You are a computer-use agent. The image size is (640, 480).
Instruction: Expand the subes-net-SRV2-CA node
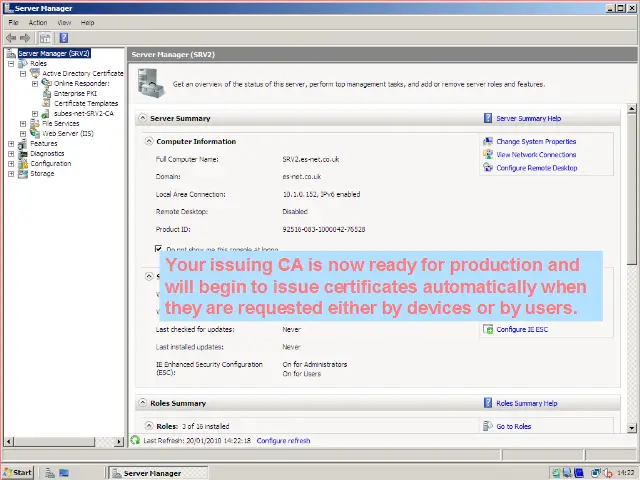[x=35, y=113]
